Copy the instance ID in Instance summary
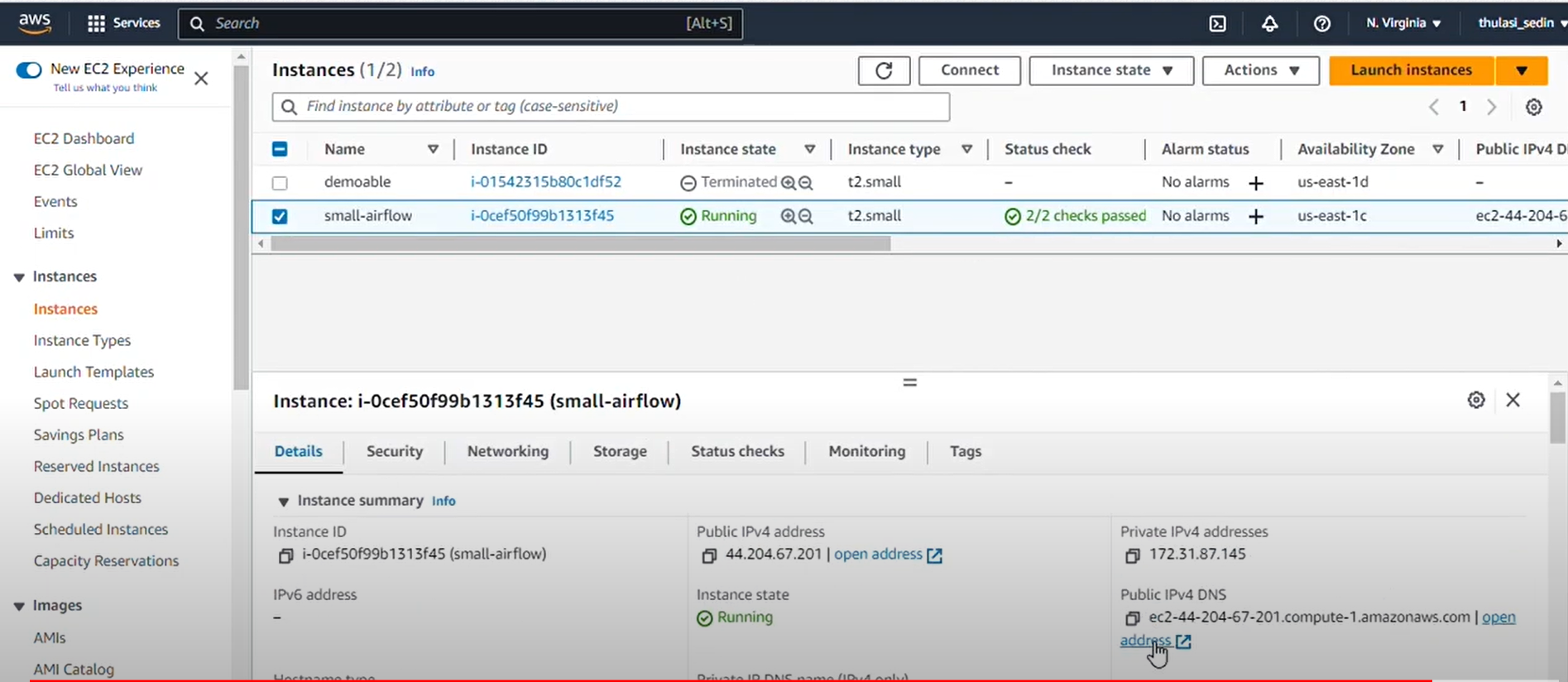Viewport: 1568px width, 682px height. [285, 555]
